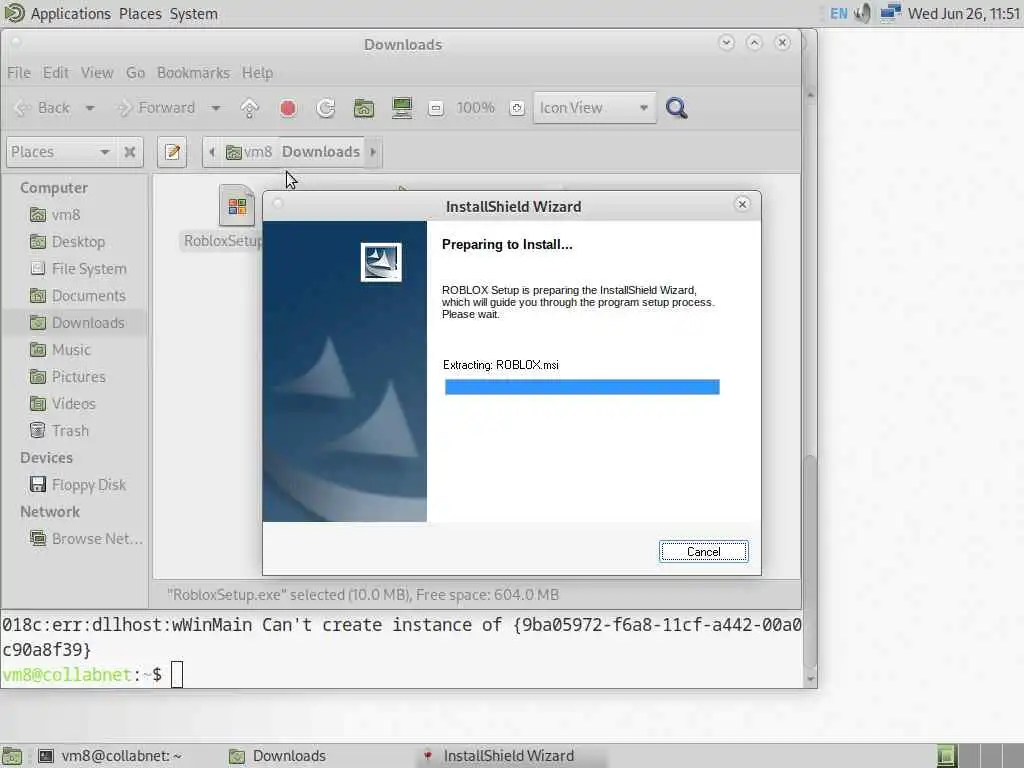Click the workspace switcher in bottom panel

pos(978,756)
